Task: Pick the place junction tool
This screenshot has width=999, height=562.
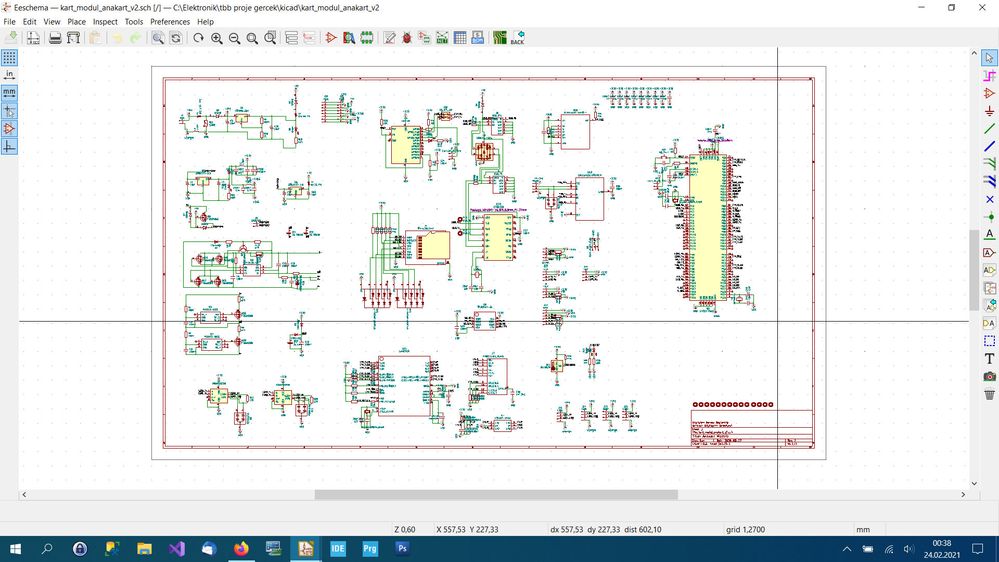Action: [x=989, y=217]
